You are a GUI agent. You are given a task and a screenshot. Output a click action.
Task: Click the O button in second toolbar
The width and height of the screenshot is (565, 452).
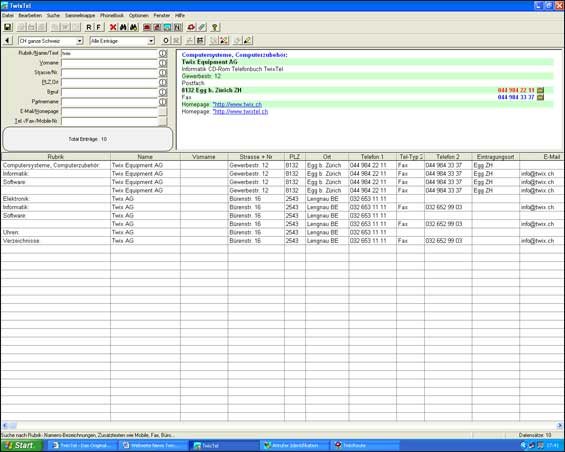(x=166, y=40)
